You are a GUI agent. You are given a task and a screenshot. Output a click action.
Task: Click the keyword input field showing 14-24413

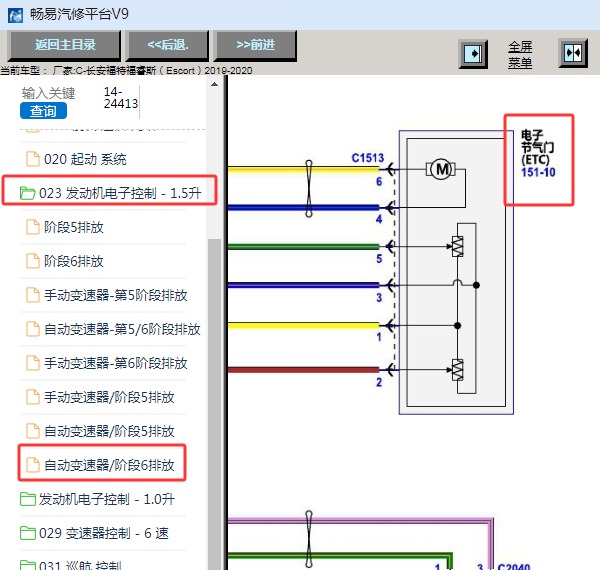pyautogui.click(x=121, y=98)
